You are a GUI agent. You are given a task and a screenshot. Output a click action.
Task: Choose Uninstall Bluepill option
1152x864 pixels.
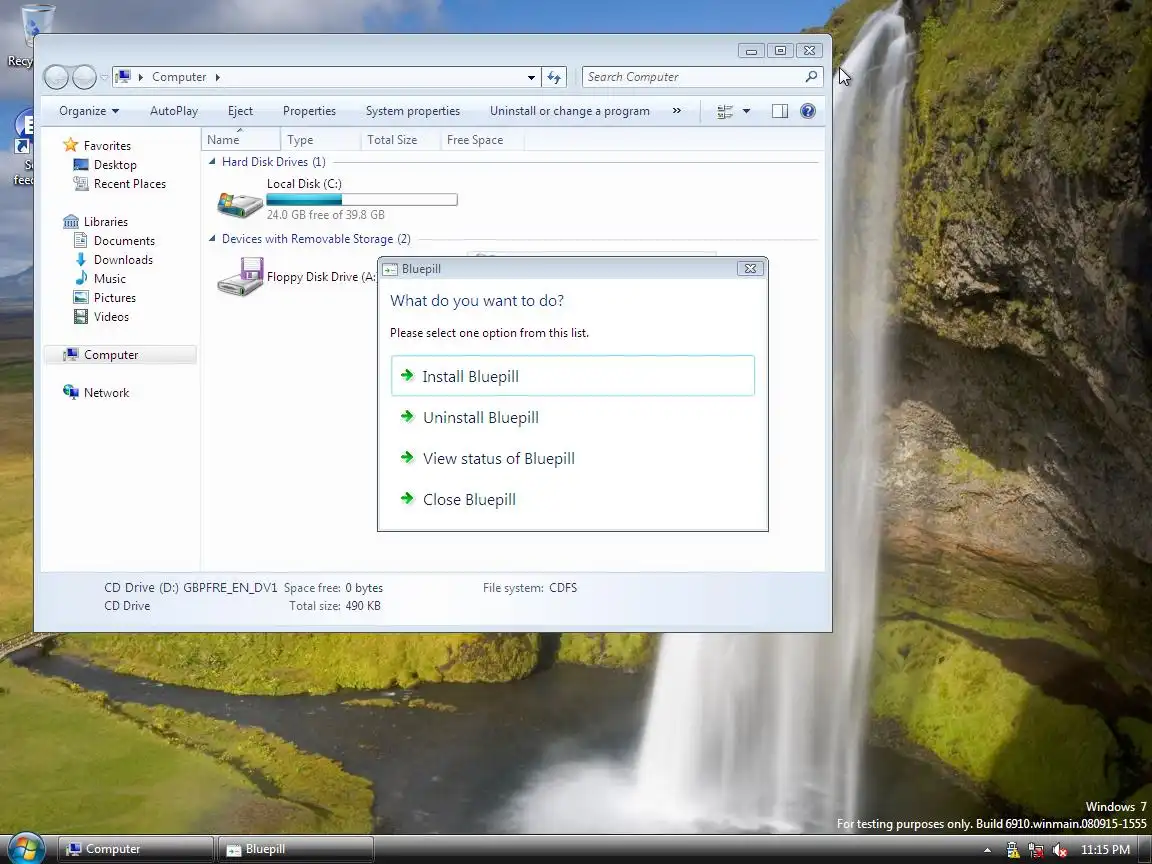pos(573,417)
